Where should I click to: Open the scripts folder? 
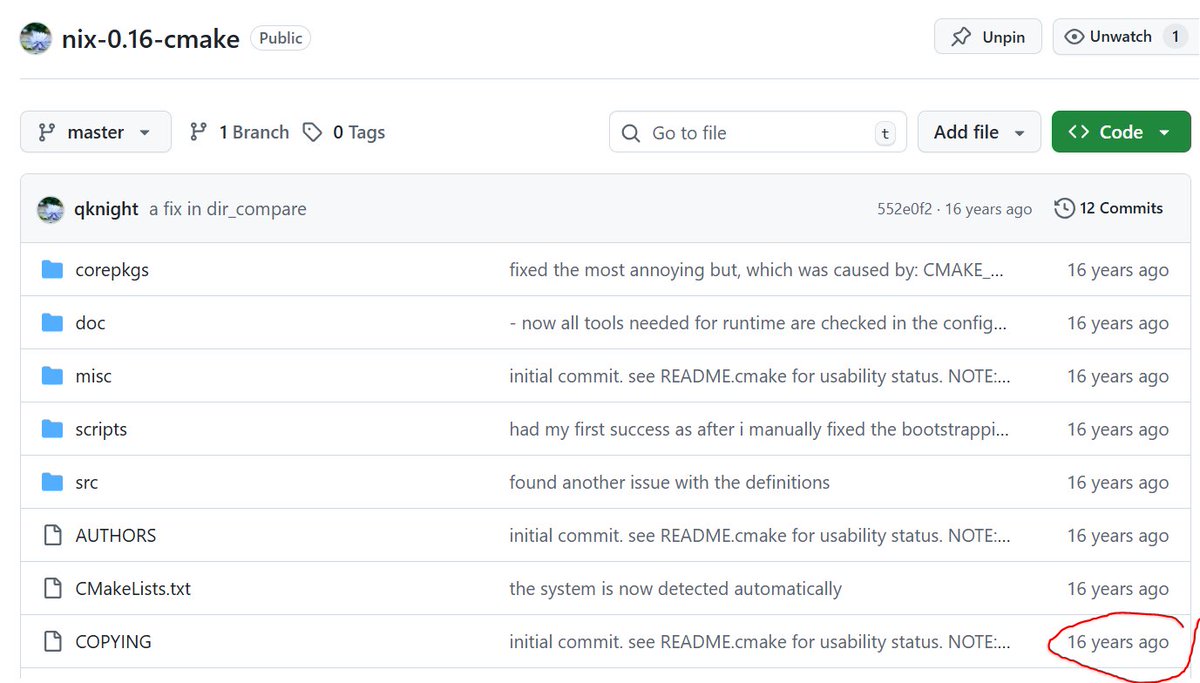[101, 429]
